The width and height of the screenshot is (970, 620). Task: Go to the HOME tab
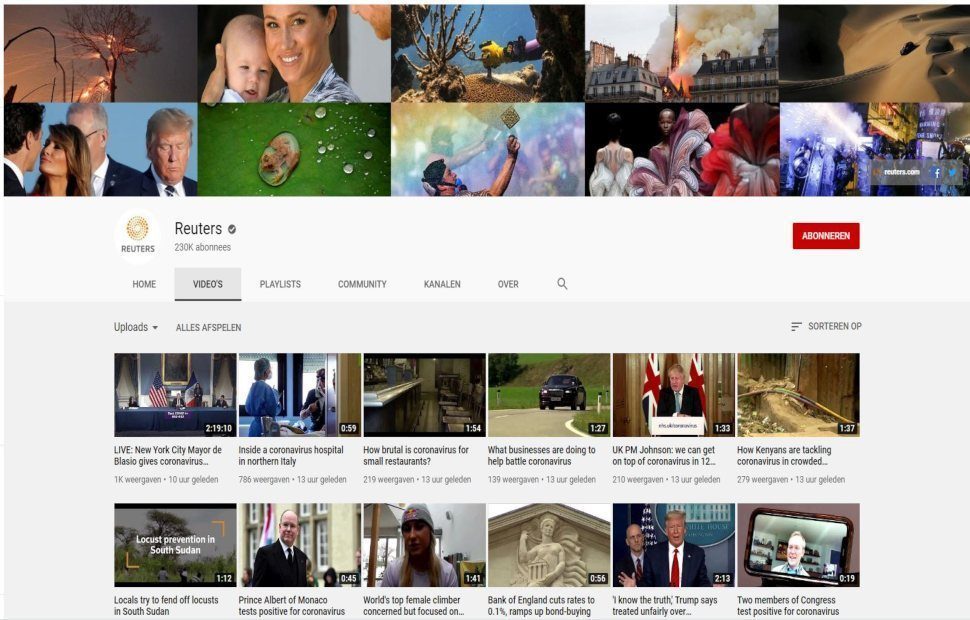(144, 284)
